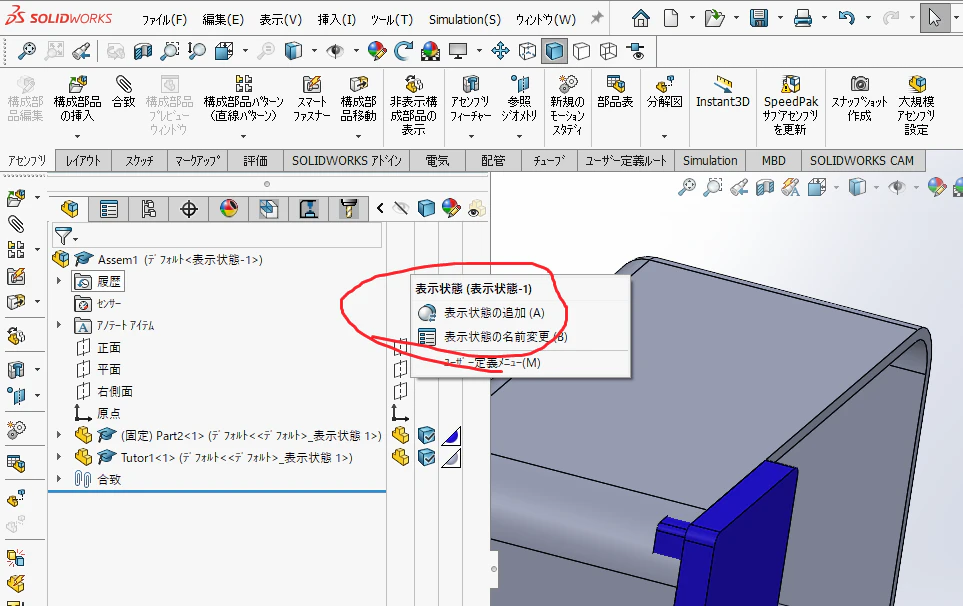The height and width of the screenshot is (606, 963).
Task: Open the 挿入(I) menu
Action: coord(337,20)
